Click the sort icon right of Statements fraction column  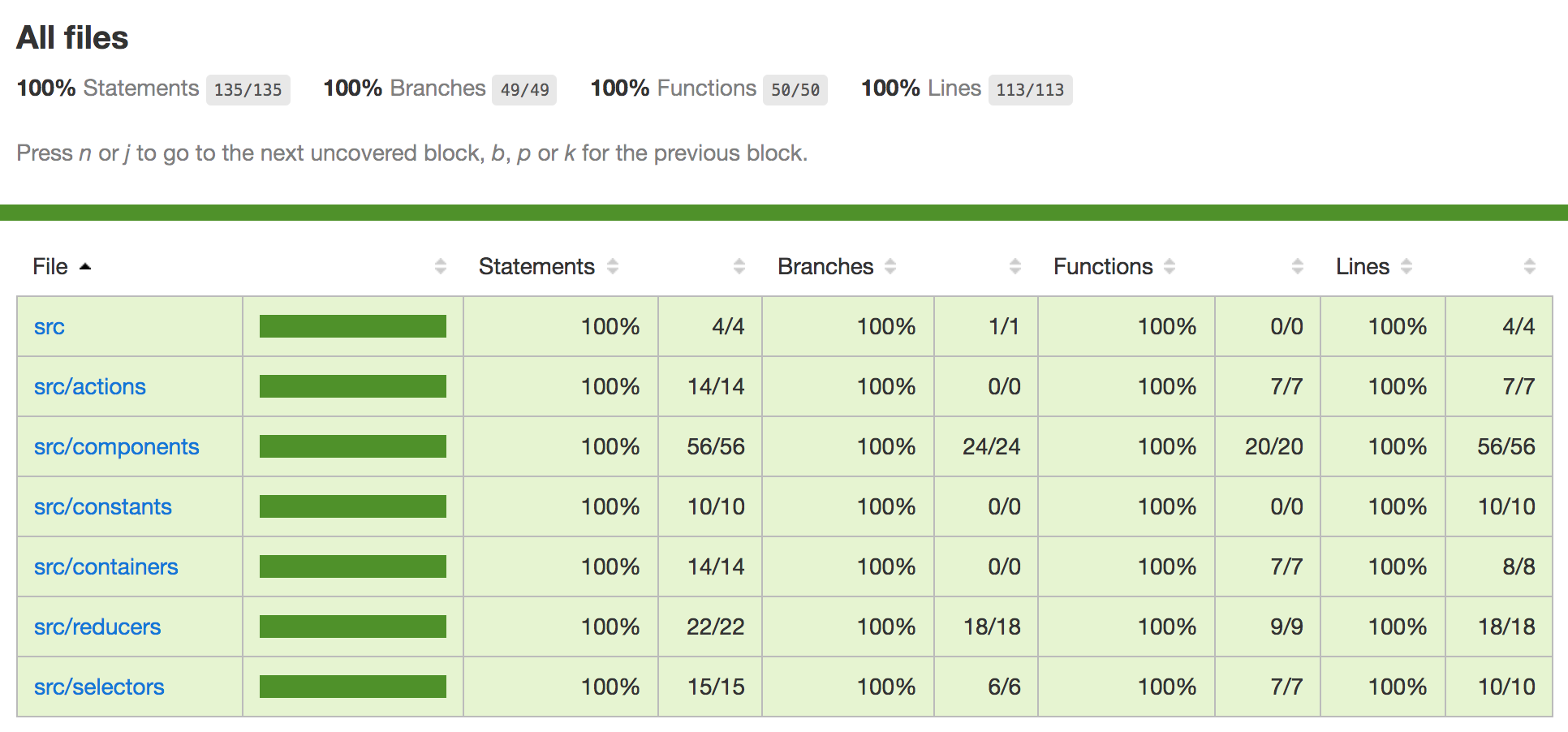(739, 265)
